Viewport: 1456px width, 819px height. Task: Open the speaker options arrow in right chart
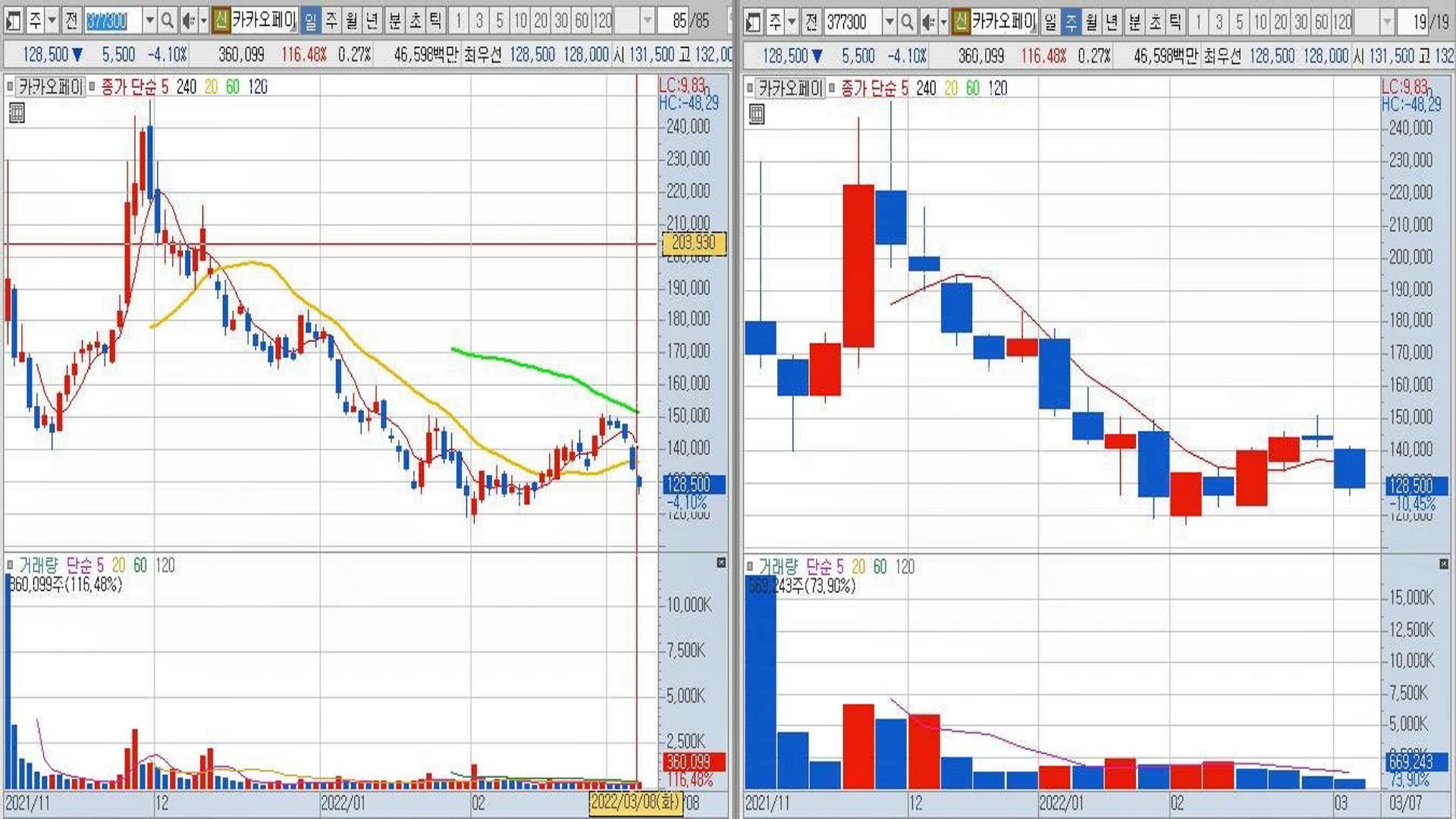click(943, 22)
